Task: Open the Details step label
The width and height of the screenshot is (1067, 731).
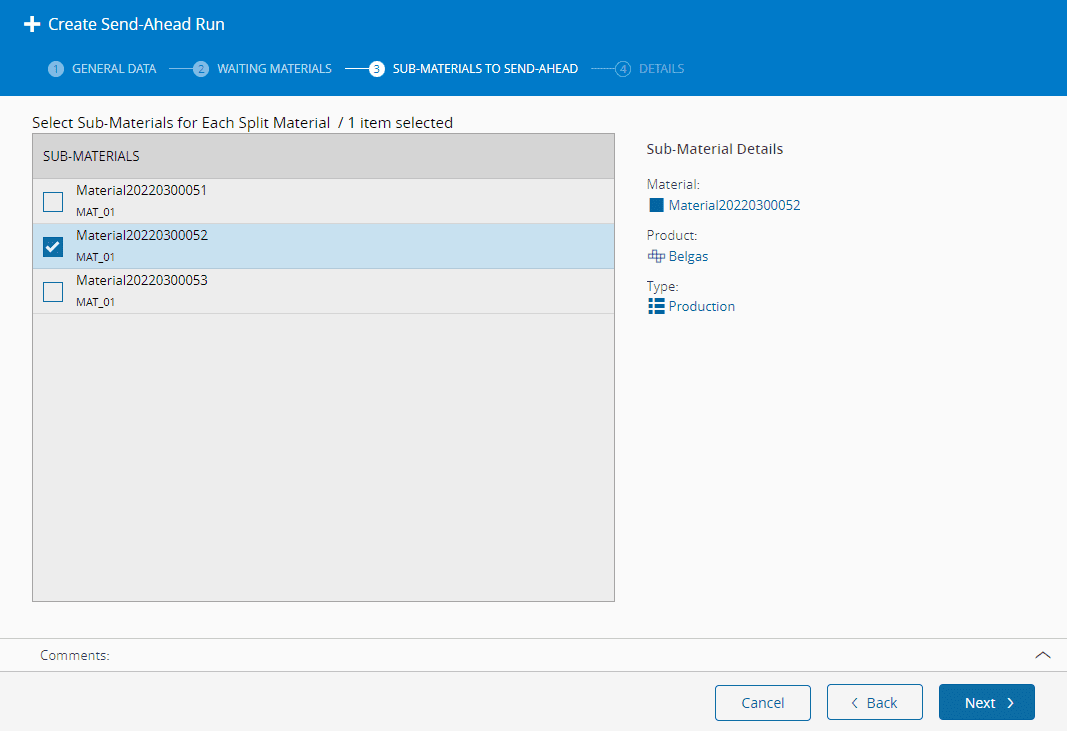Action: (661, 69)
